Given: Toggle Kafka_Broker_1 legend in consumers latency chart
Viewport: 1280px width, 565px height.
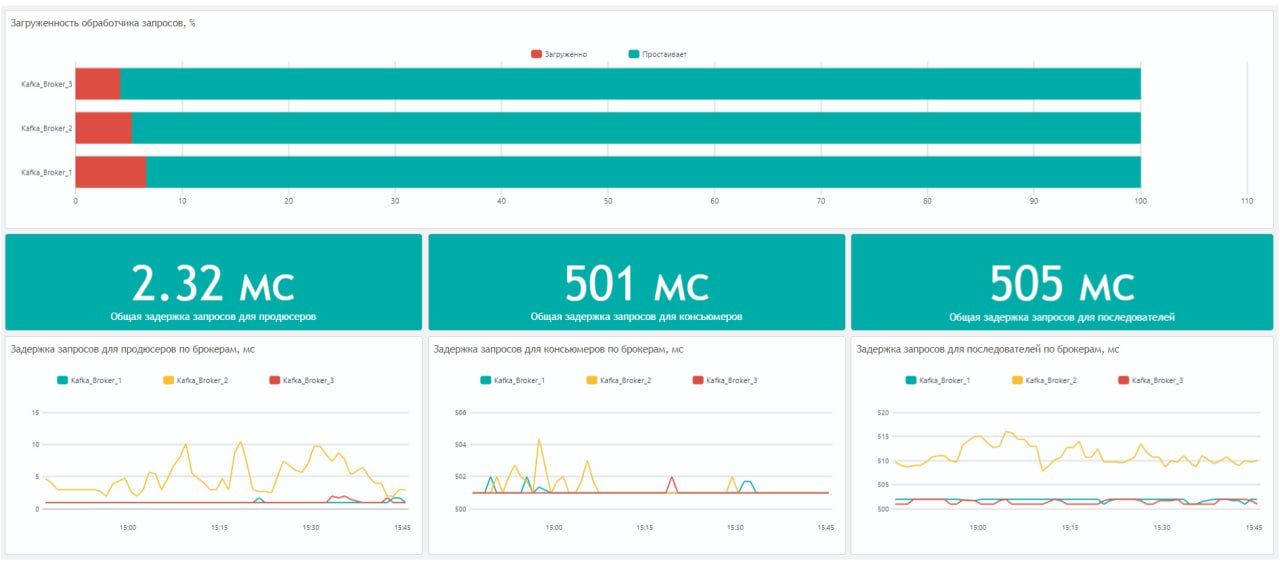Looking at the screenshot, I should coord(513,380).
